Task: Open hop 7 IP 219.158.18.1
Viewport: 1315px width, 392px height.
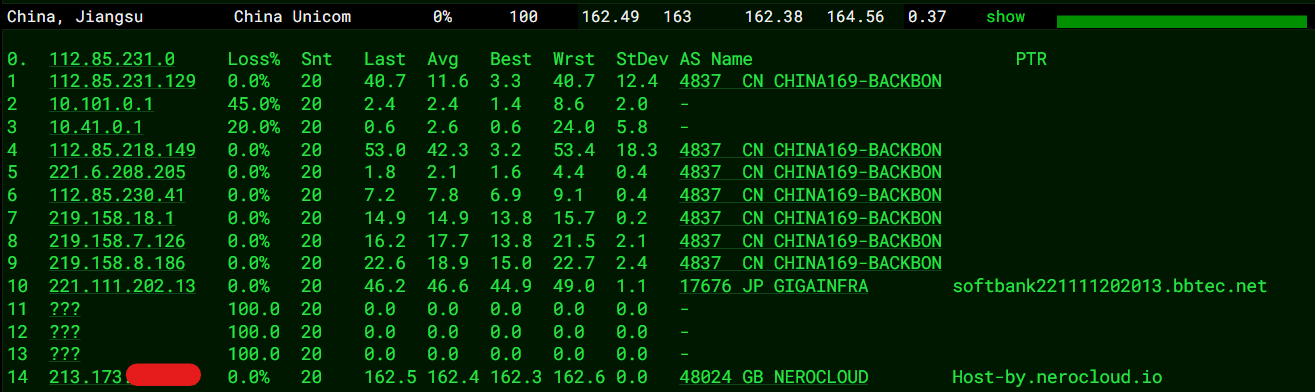Action: 112,218
